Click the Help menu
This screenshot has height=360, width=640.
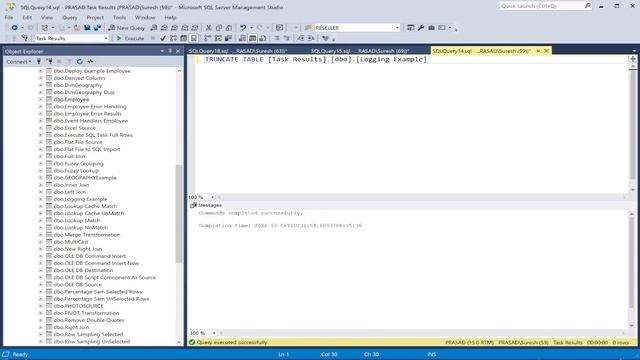click(x=170, y=18)
